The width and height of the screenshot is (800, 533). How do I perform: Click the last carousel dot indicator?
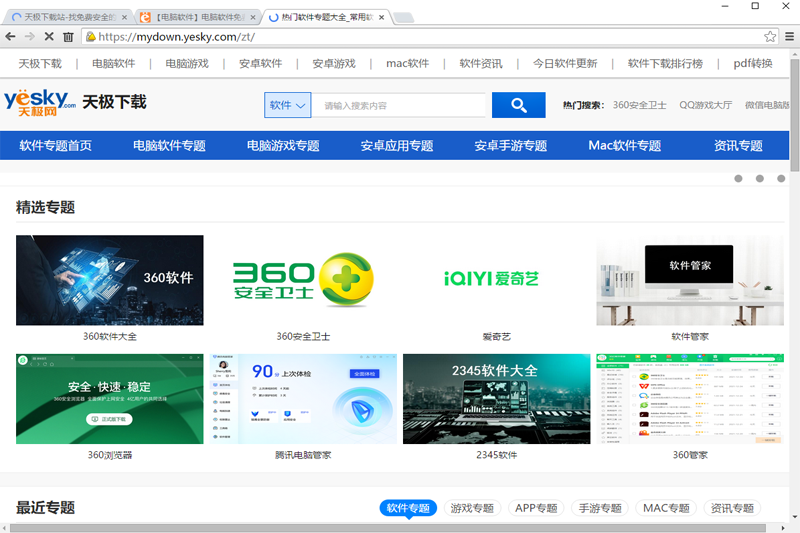(x=781, y=179)
